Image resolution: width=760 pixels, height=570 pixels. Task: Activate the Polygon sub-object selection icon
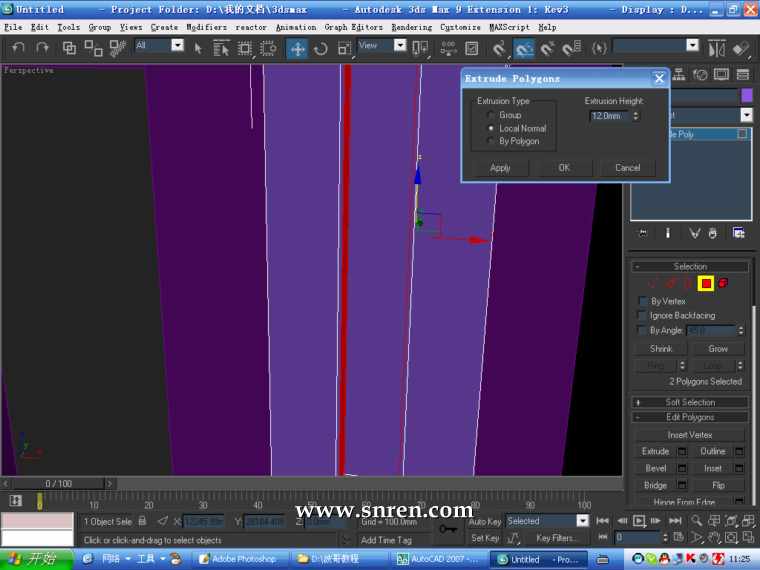706,284
